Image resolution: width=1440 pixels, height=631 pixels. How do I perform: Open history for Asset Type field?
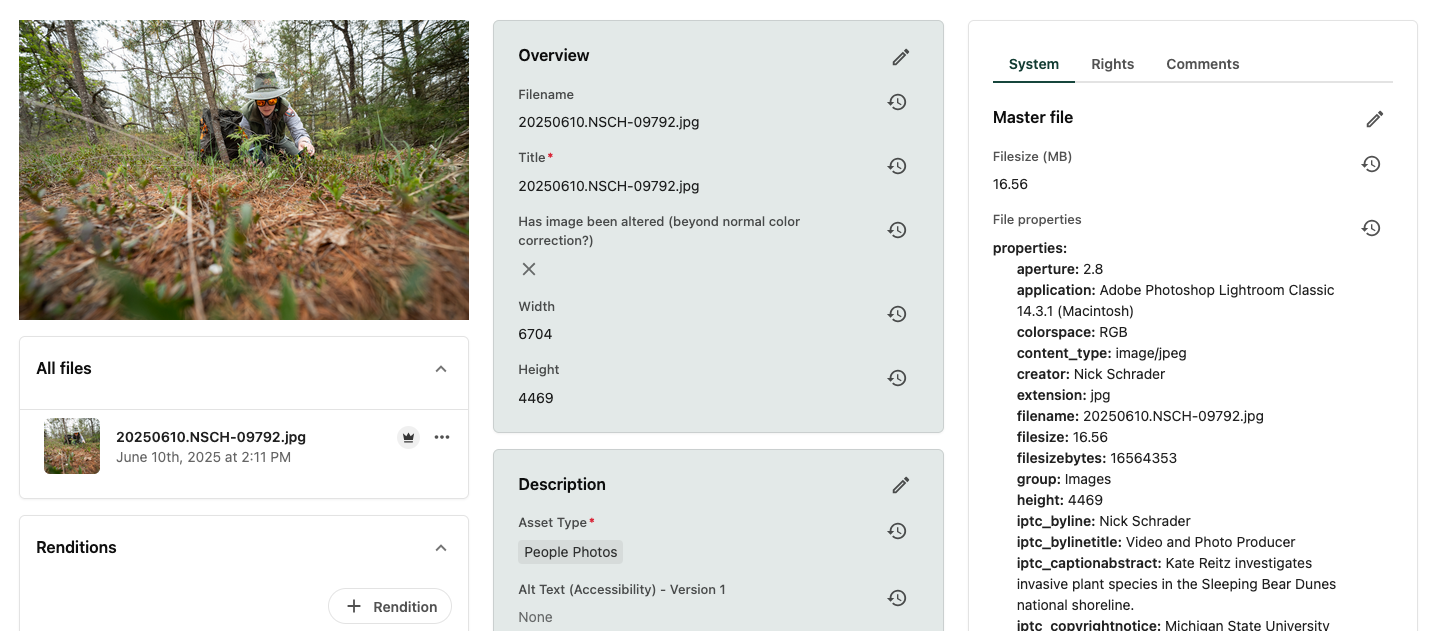(x=897, y=531)
